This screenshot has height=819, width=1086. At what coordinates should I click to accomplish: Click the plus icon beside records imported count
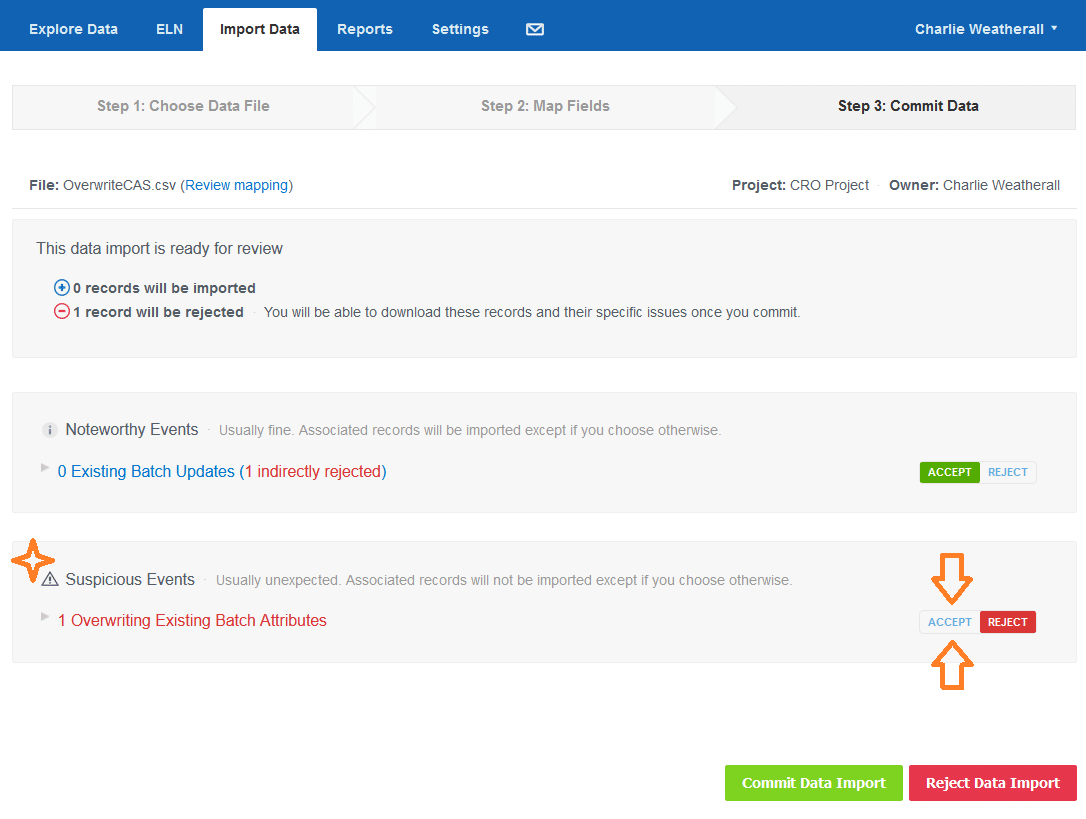coord(61,287)
